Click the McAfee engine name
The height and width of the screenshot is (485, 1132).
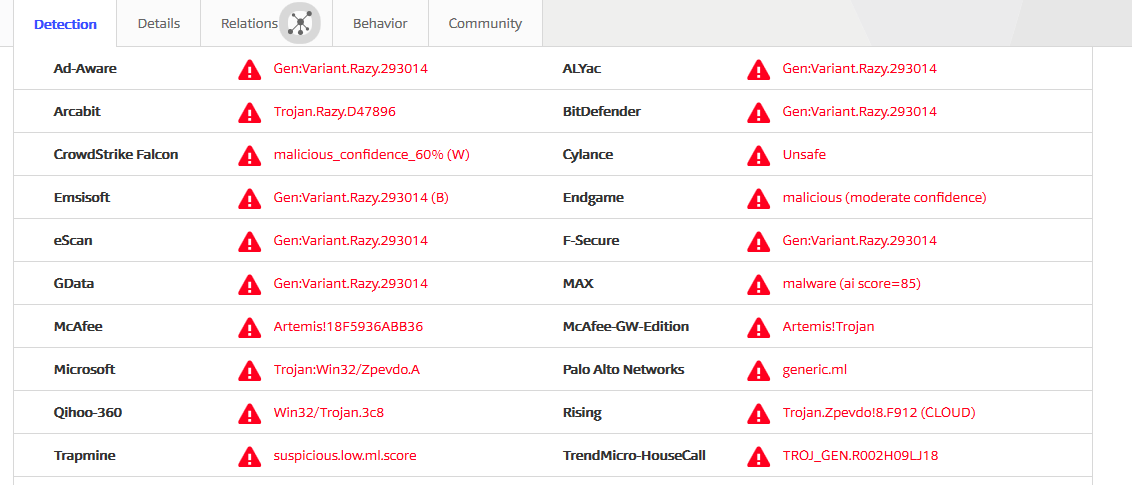[78, 326]
